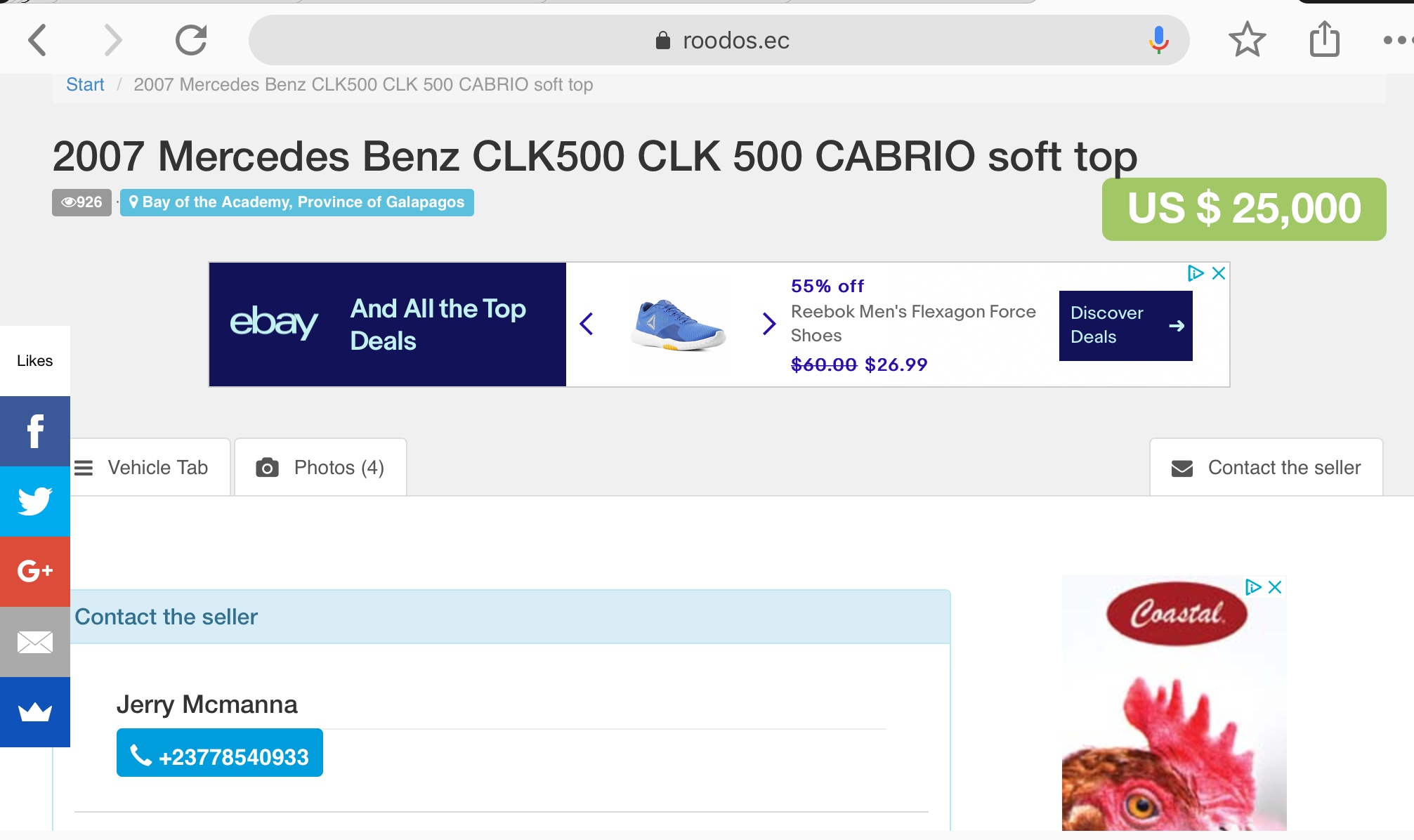The image size is (1414, 840).
Task: Bookmark page with star icon
Action: 1247,39
